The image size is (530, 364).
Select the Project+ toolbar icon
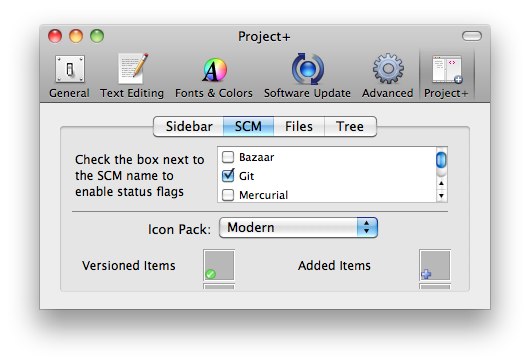click(447, 76)
